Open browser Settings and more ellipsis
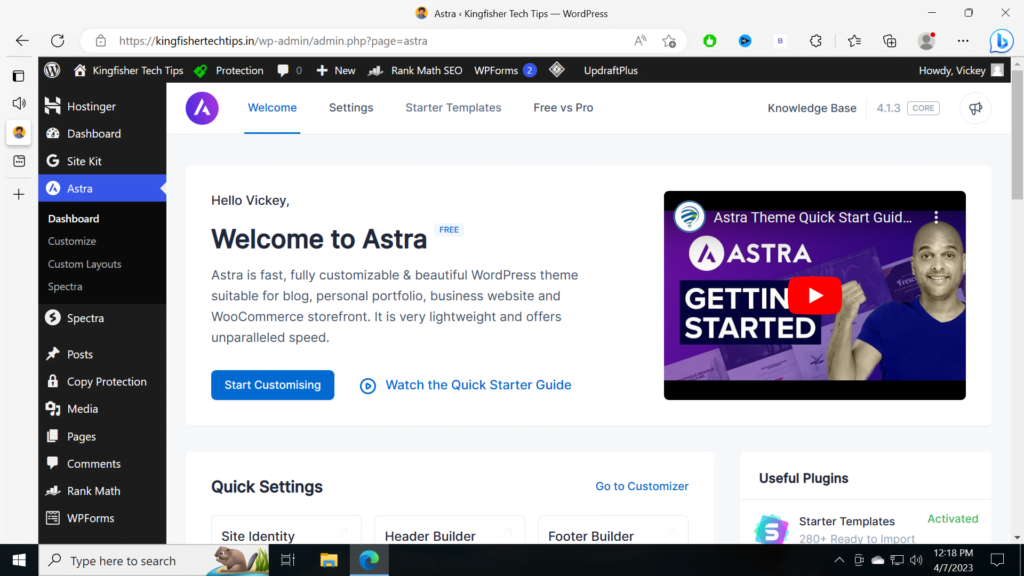 click(963, 40)
